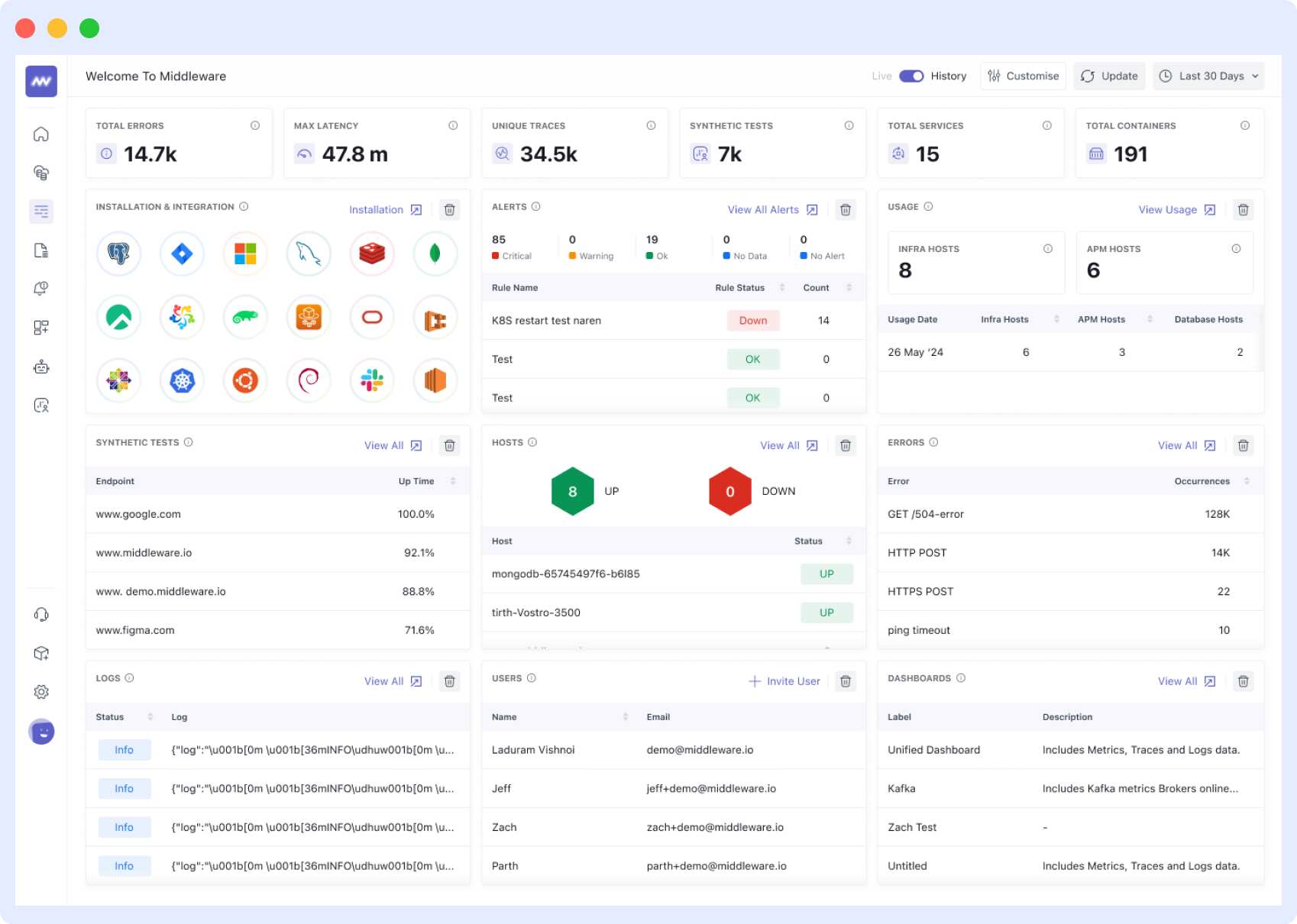Select the Ubuntu integration icon

coord(244,380)
